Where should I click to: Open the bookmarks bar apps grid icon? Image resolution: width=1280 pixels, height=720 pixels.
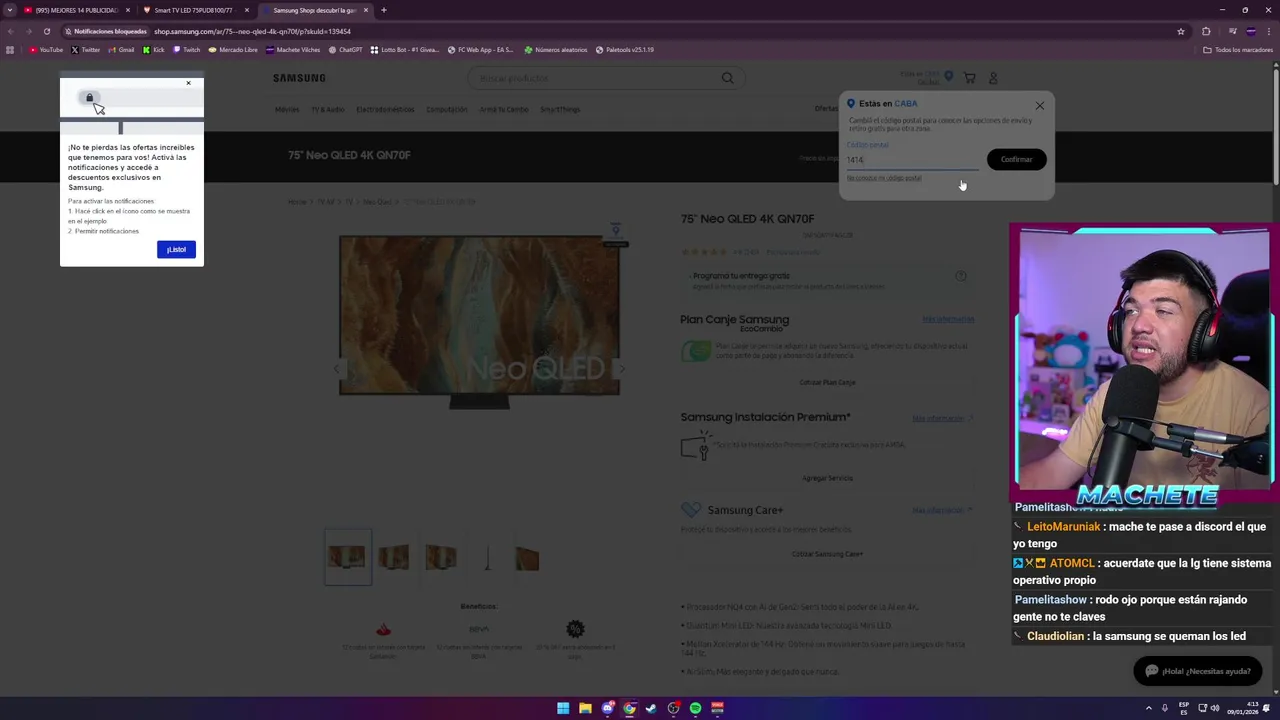coord(10,50)
